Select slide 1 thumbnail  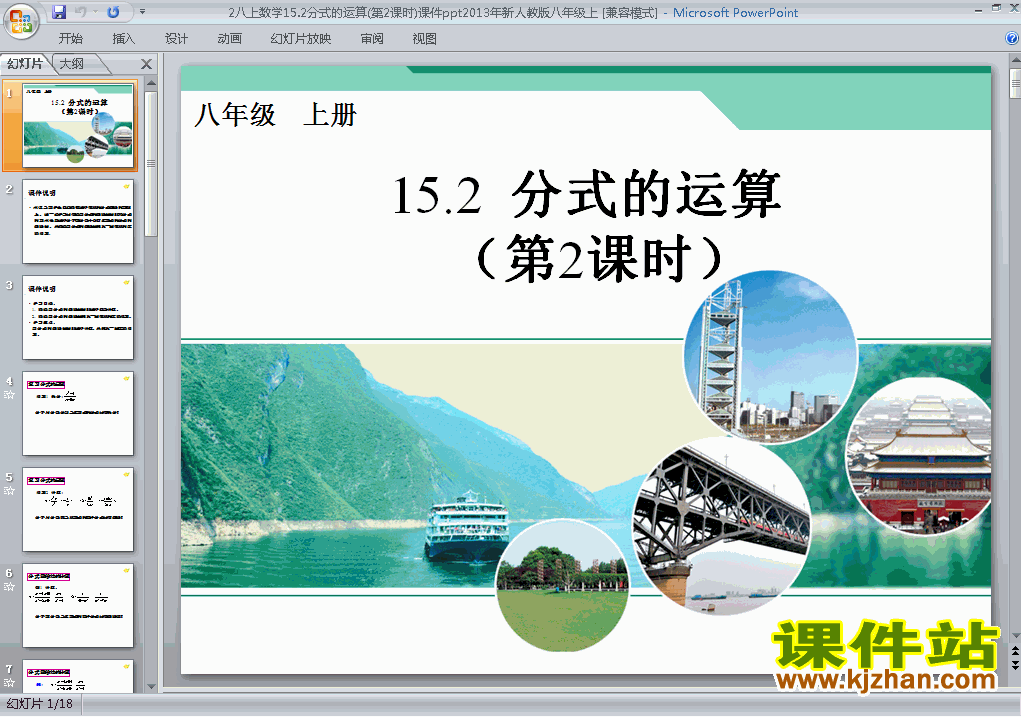point(78,126)
